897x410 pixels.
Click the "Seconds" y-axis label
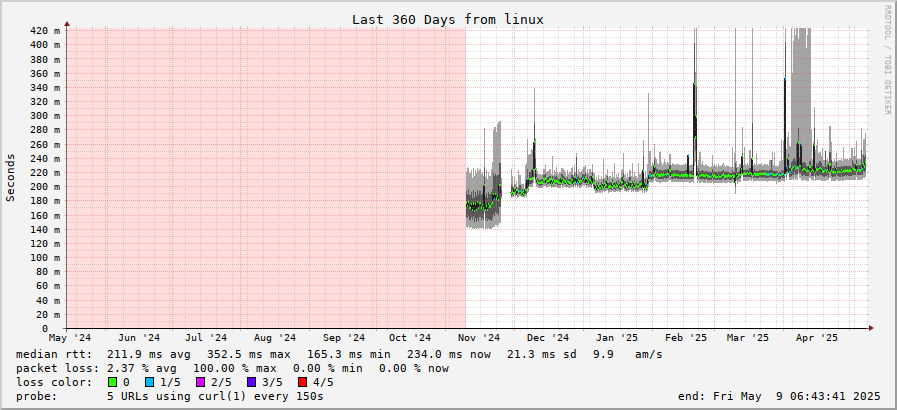tap(10, 177)
